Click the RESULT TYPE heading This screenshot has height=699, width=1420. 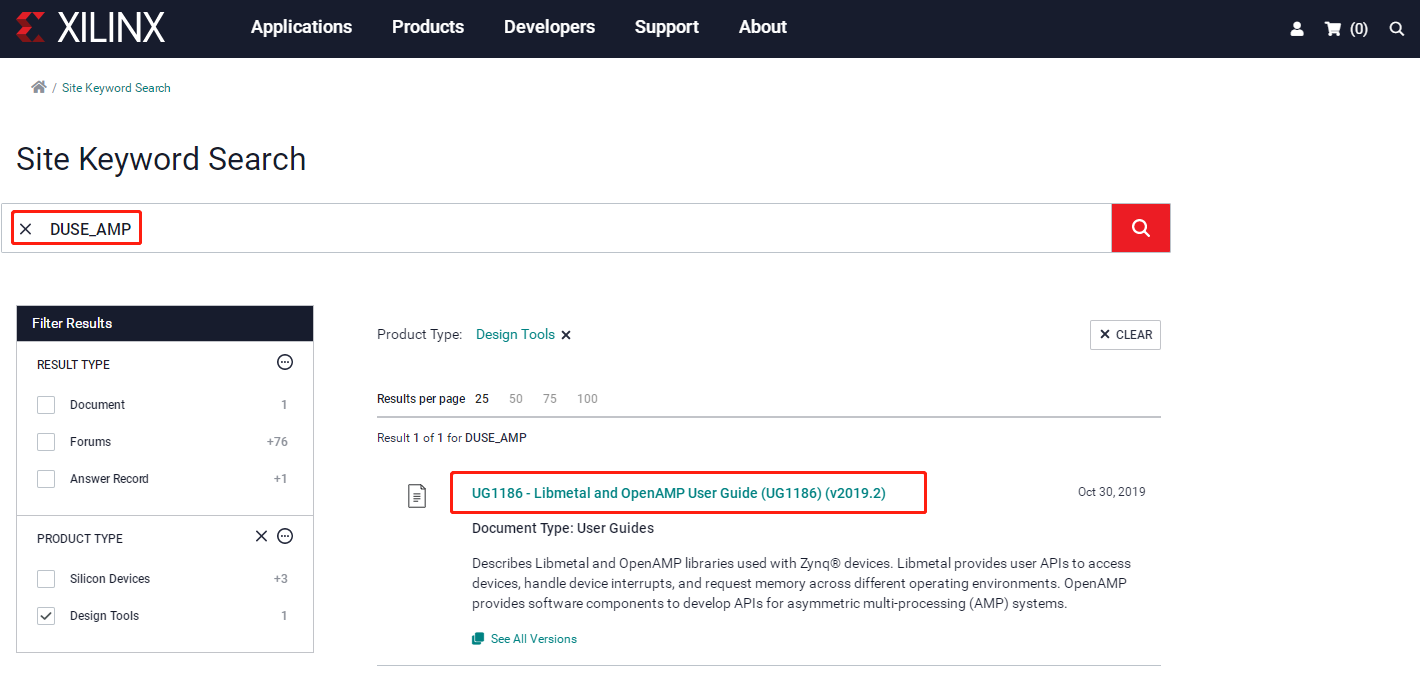73,365
